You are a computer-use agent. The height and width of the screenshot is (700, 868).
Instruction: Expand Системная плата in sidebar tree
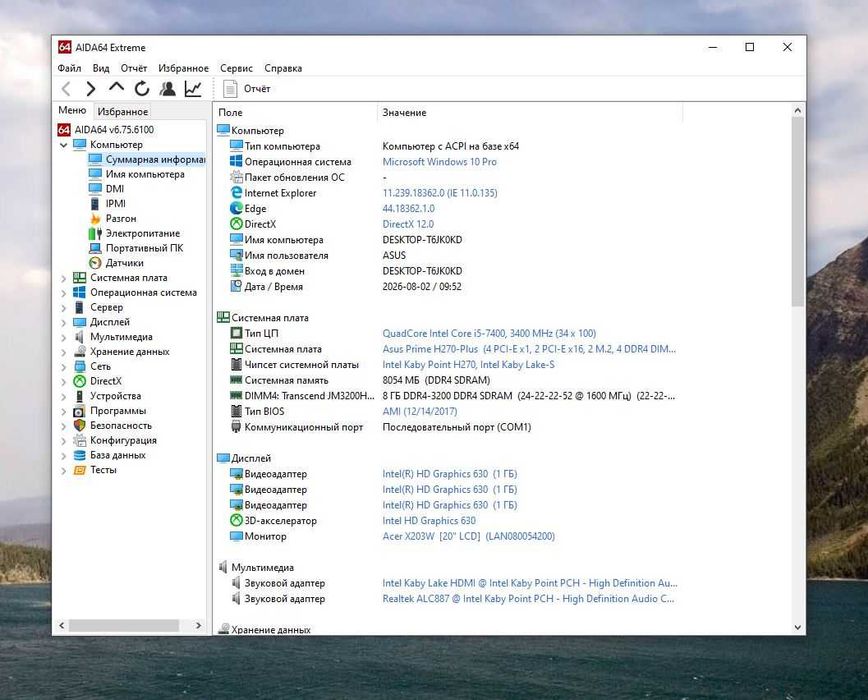pyautogui.click(x=63, y=278)
